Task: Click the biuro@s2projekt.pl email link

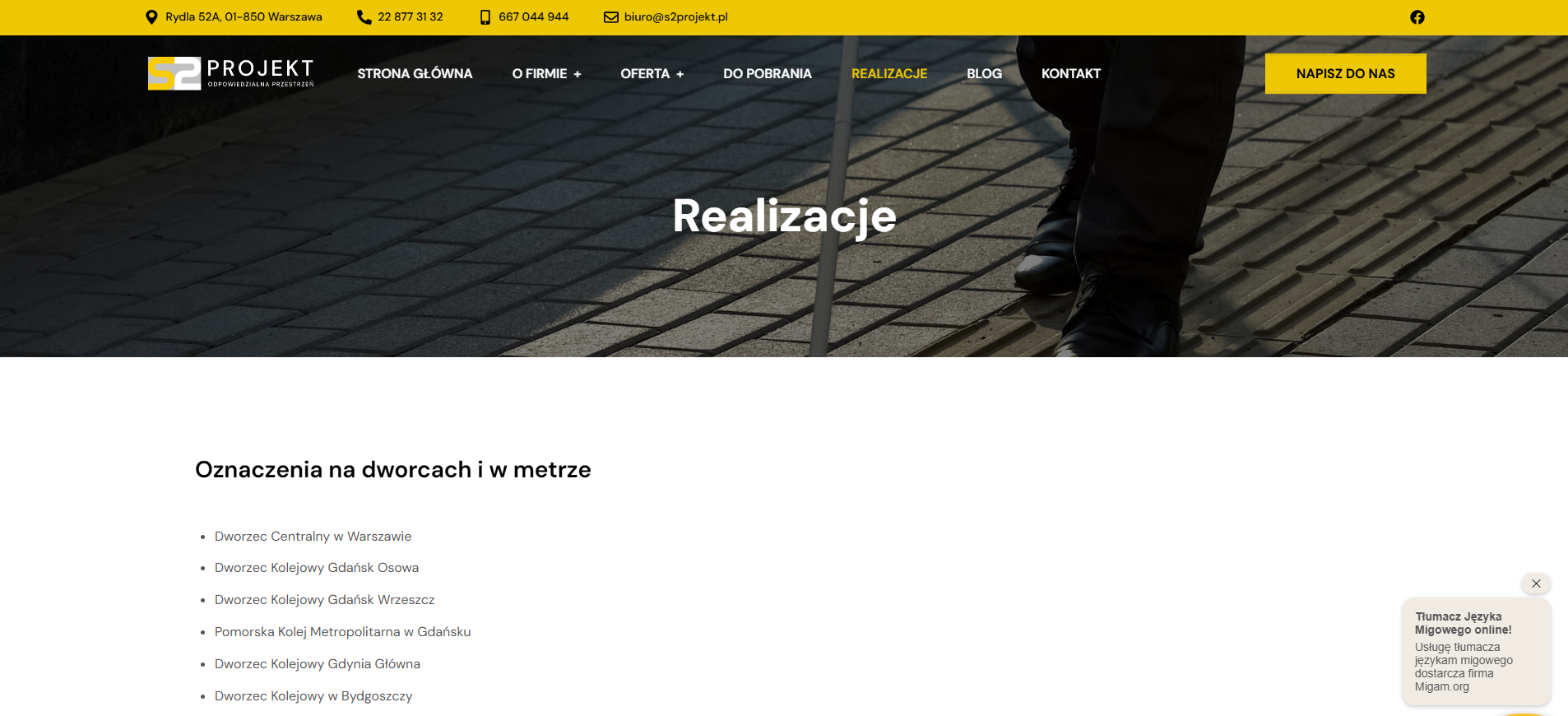Action: tap(675, 17)
